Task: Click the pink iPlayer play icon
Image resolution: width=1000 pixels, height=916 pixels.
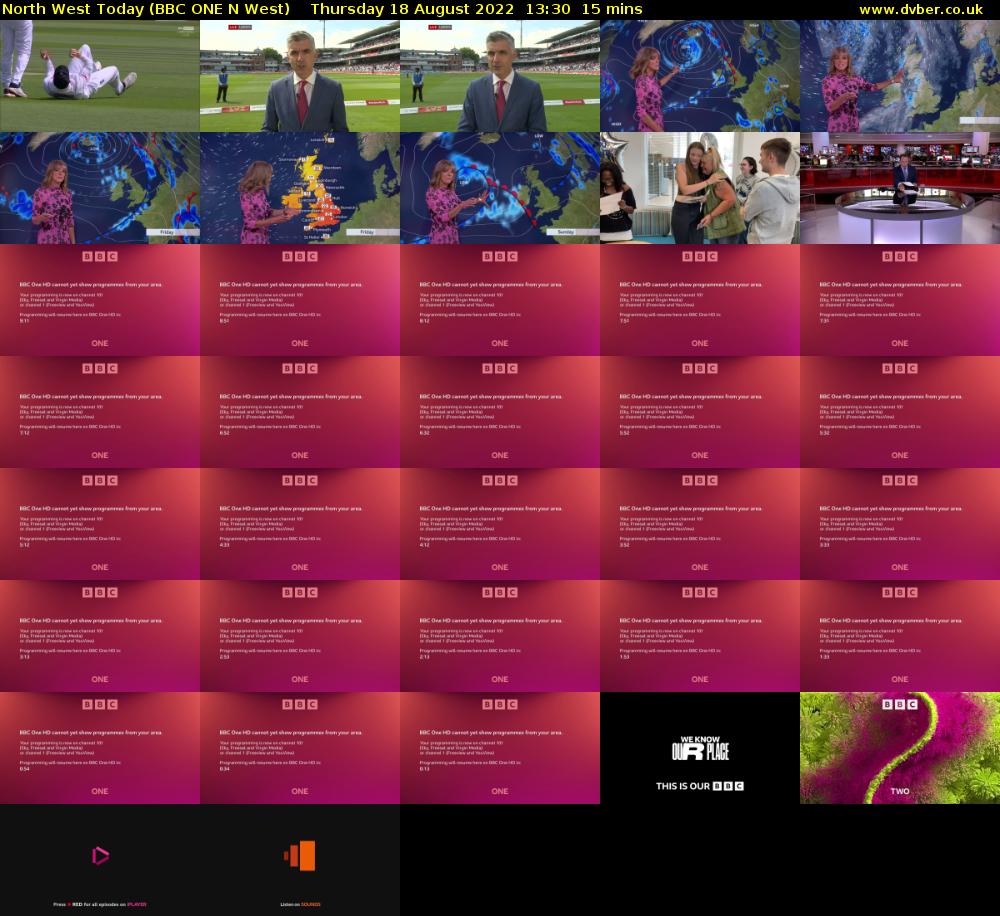Action: click(x=100, y=855)
